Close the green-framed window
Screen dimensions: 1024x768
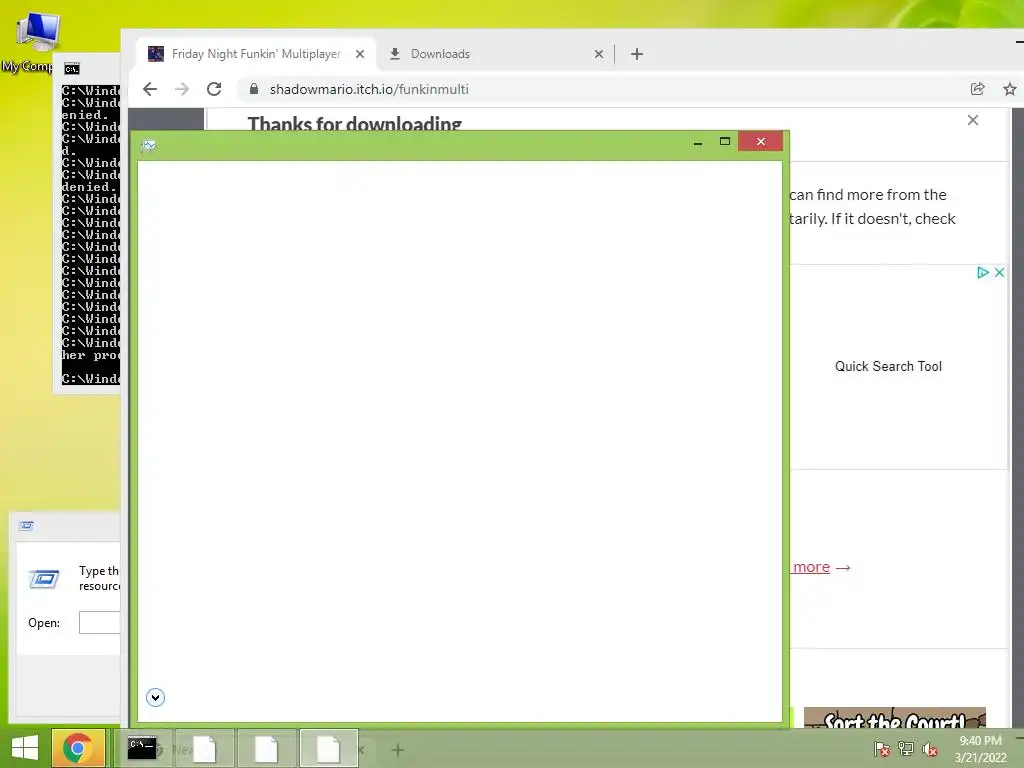pos(761,142)
